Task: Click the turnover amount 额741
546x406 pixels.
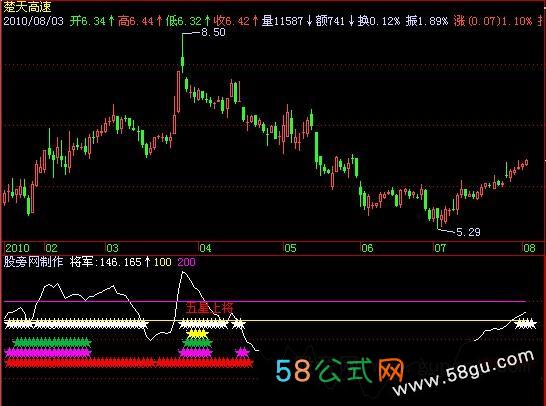Action: click(330, 21)
